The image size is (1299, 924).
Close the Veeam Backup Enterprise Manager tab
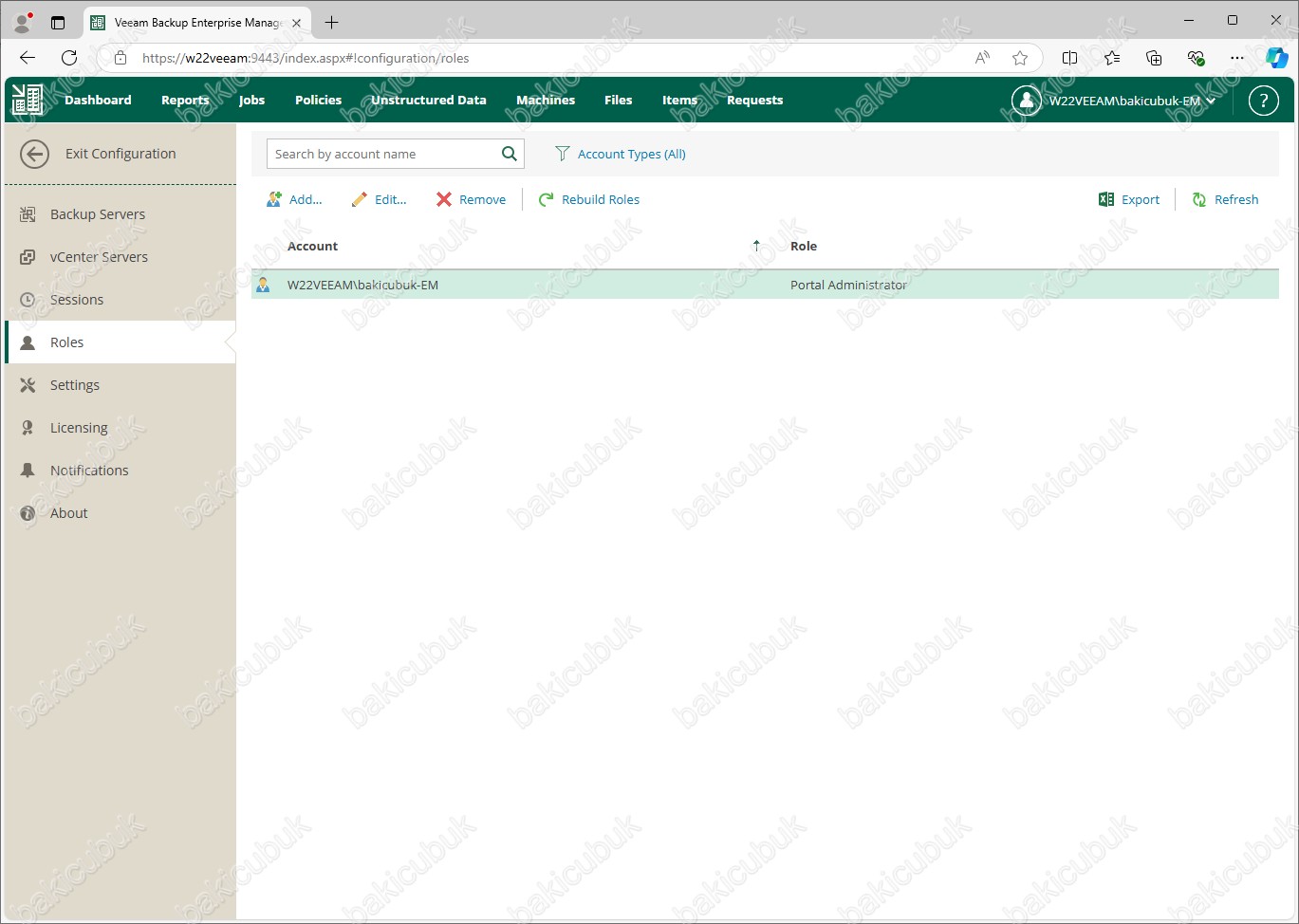(x=297, y=23)
